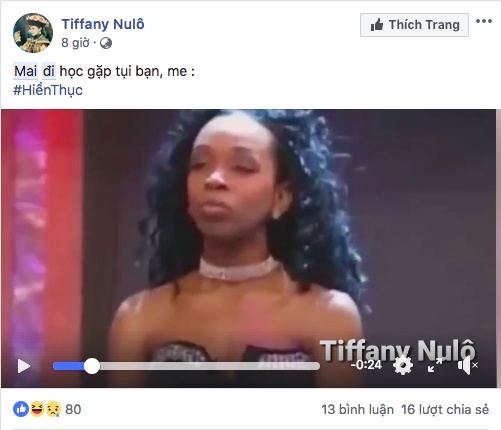Open the Tiffany Nulô page name link
Viewport: 501px width, 430px height.
click(x=103, y=24)
